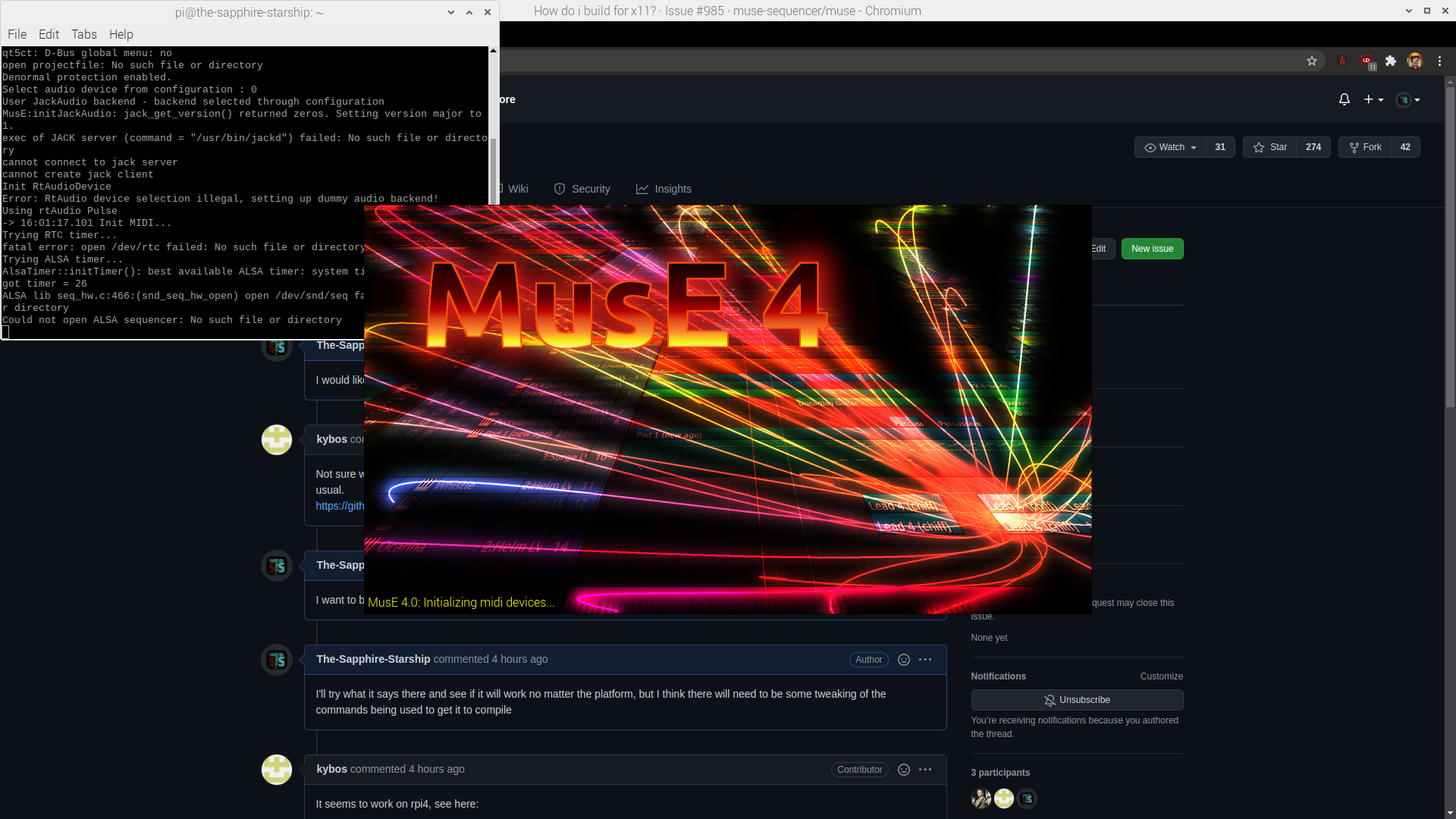Open the Security tab
1456x819 pixels.
(582, 189)
